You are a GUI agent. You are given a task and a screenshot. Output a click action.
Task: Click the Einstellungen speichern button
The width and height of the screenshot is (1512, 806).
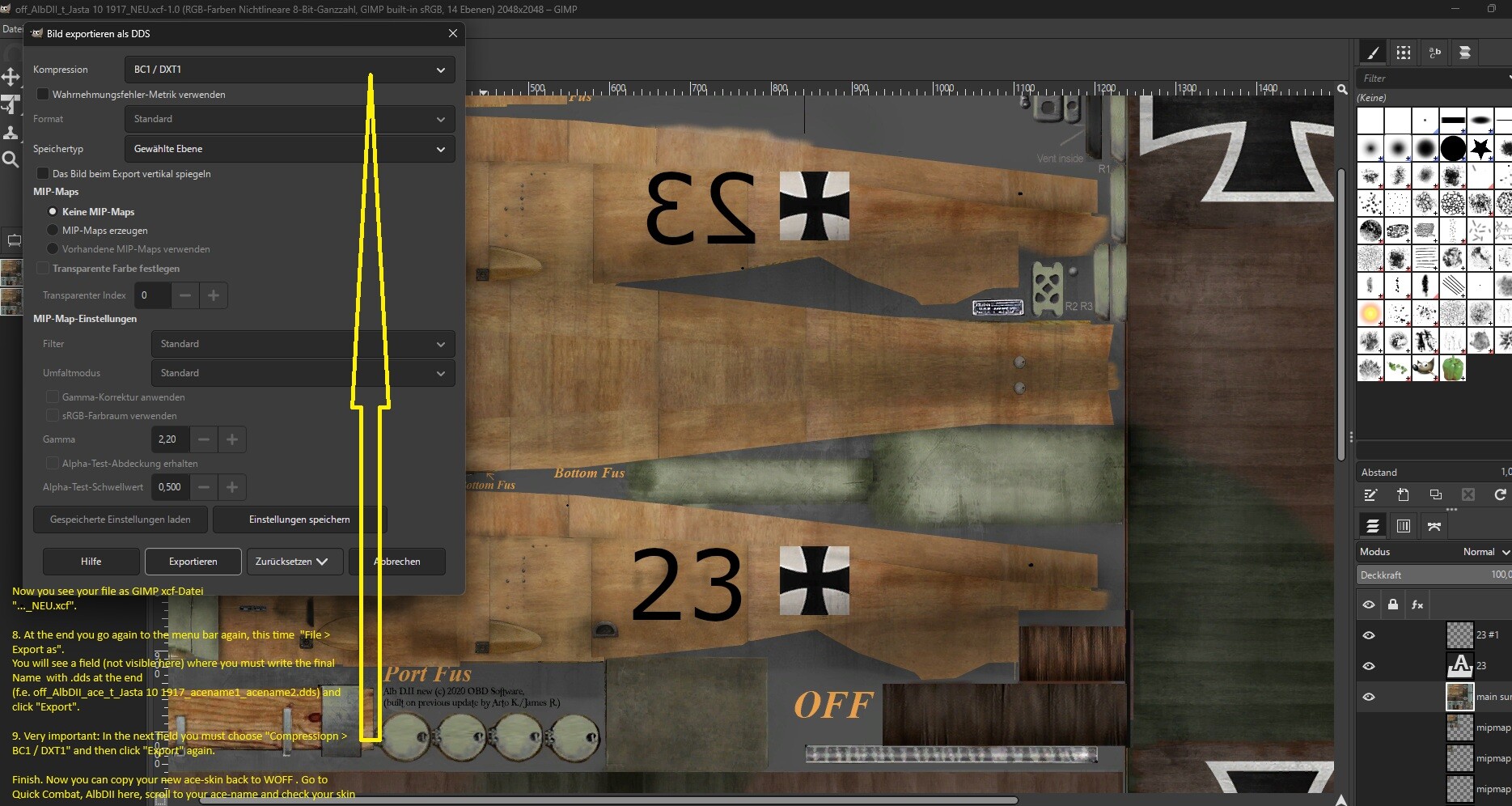[299, 520]
